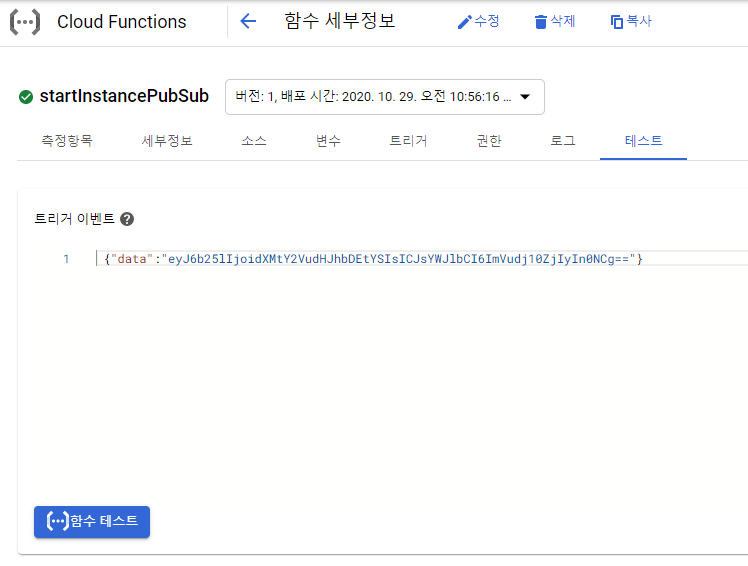Click into the trigger event JSON editor
The width and height of the screenshot is (748, 566).
[422, 259]
